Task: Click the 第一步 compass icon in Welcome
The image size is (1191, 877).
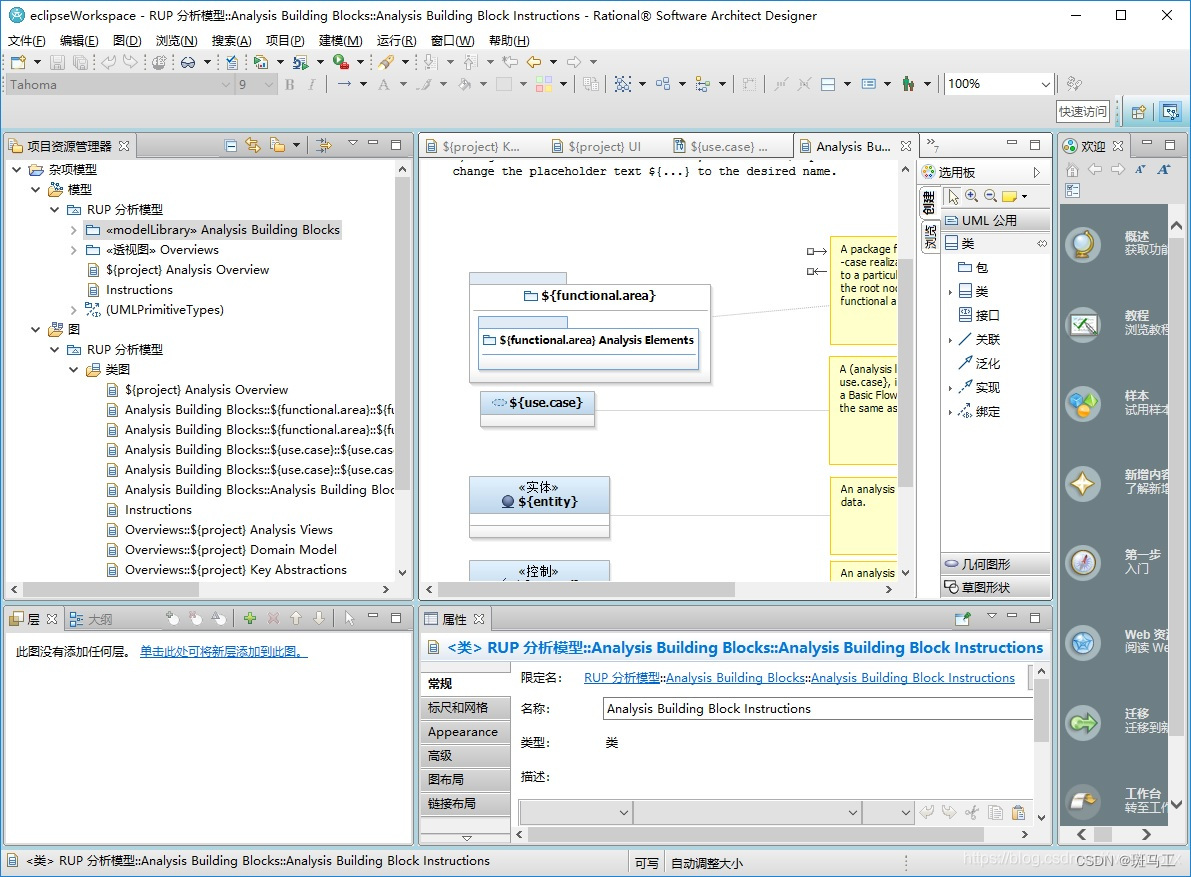Action: (1083, 563)
